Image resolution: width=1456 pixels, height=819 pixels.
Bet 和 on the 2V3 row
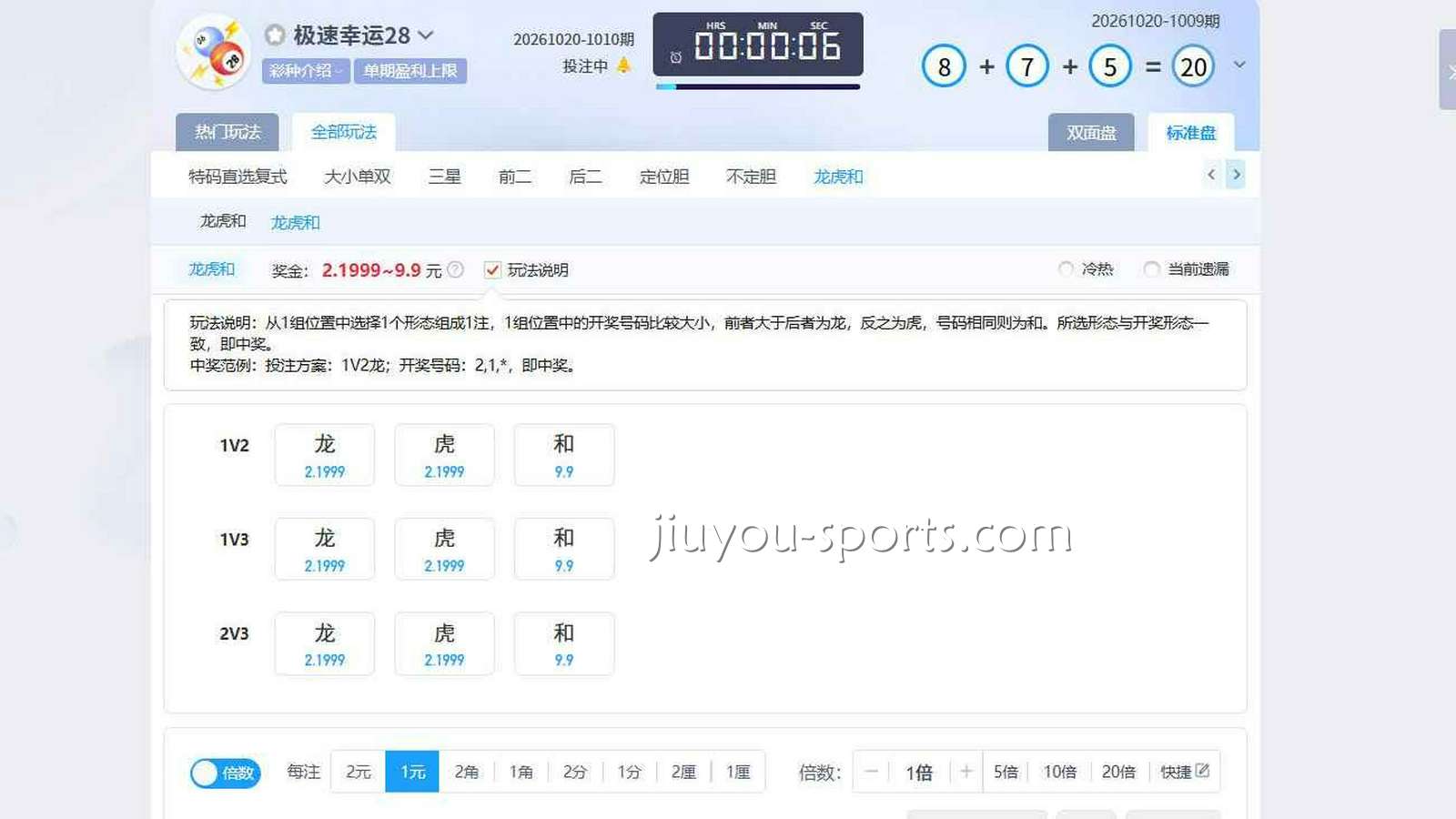(x=564, y=643)
